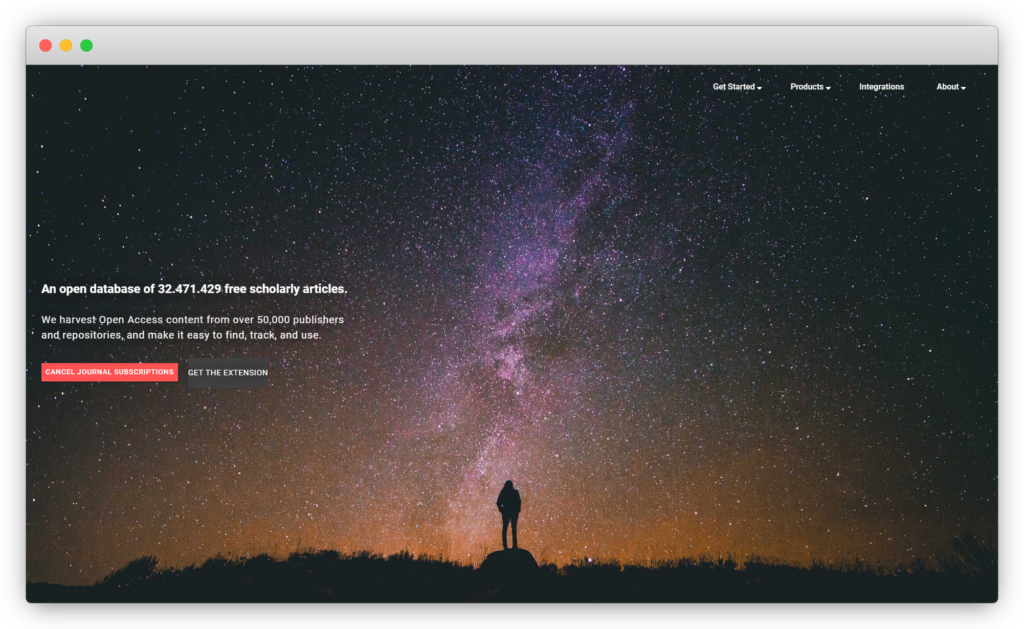Click the Get the Extension button
1024x629 pixels.
pos(228,373)
